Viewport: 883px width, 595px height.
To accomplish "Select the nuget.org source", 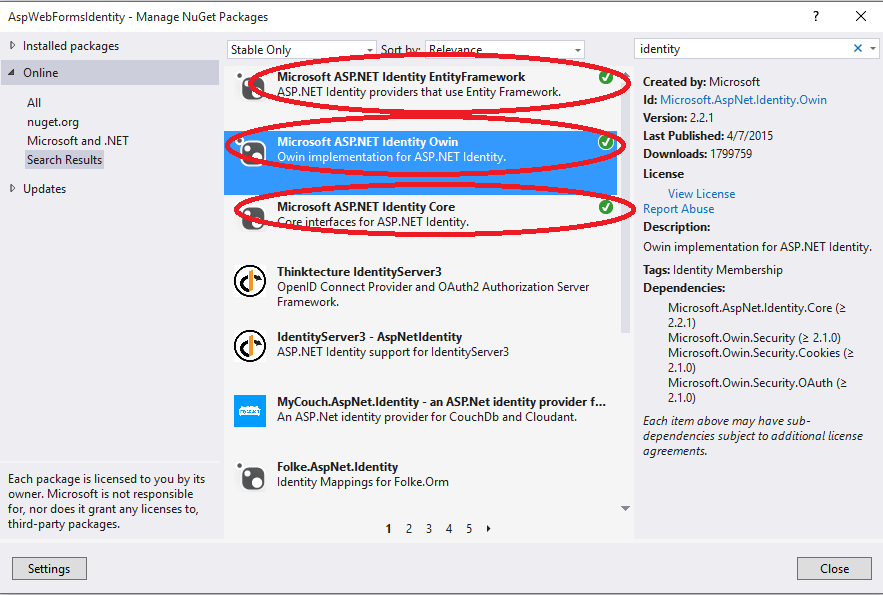I will coord(53,122).
